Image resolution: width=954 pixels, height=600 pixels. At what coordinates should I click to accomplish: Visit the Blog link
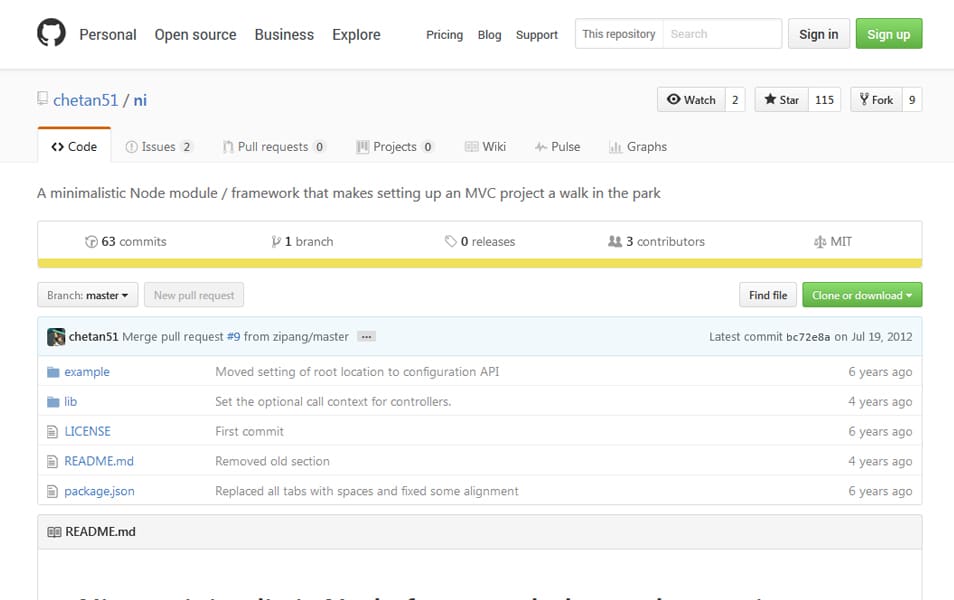tap(489, 35)
